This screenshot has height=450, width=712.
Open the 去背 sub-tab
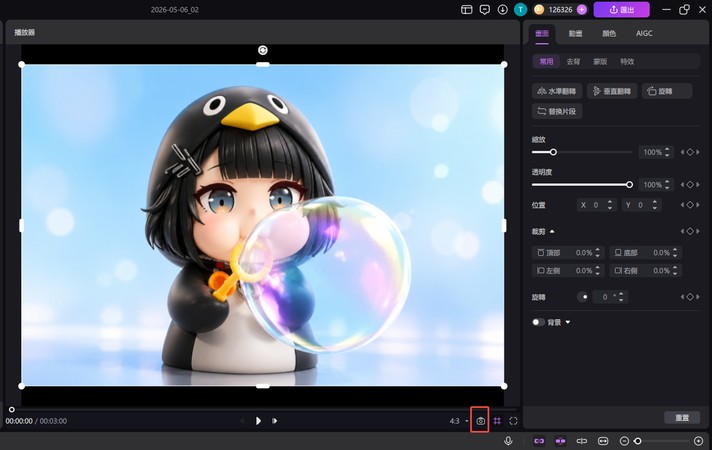pos(573,61)
